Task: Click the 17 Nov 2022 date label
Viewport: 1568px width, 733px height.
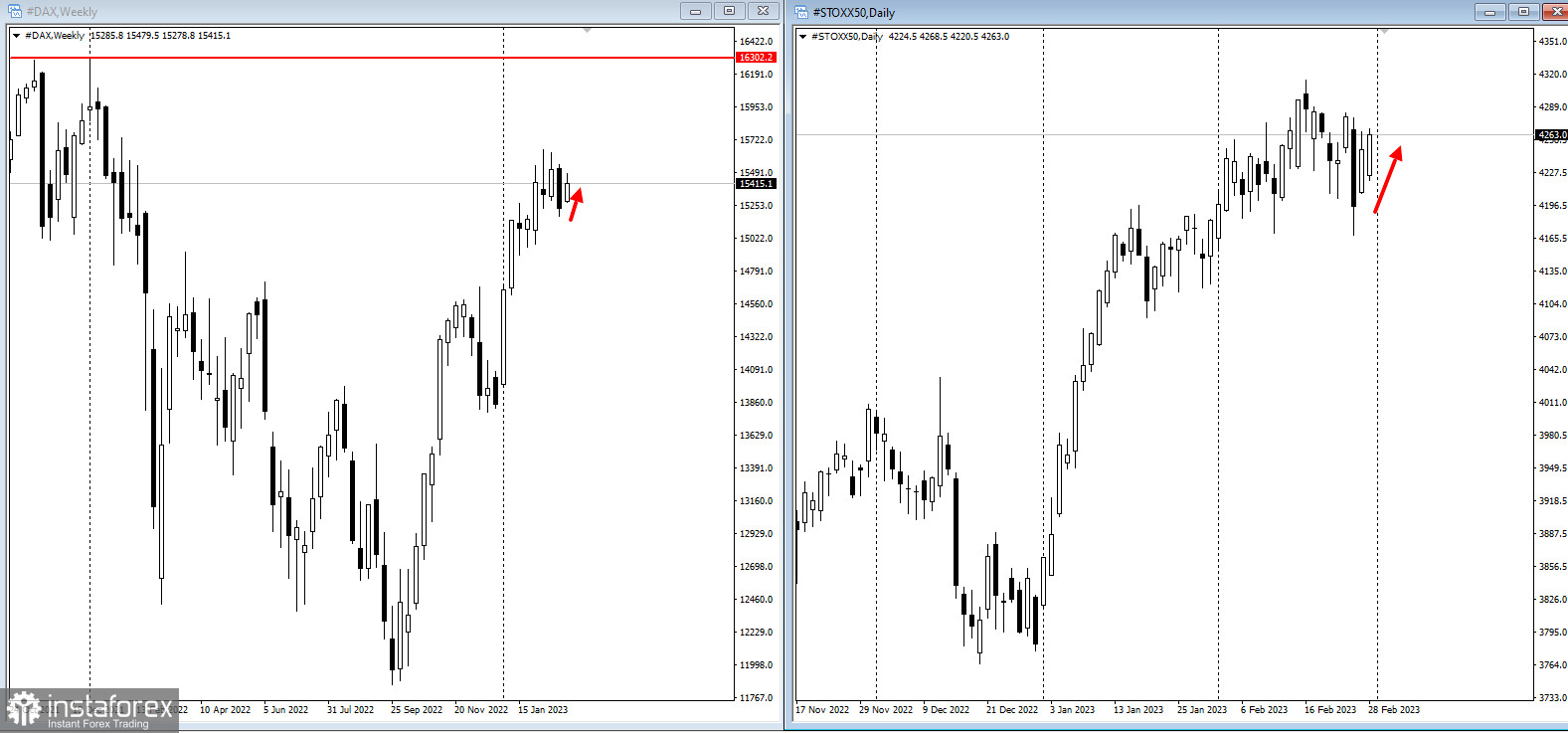Action: point(822,710)
